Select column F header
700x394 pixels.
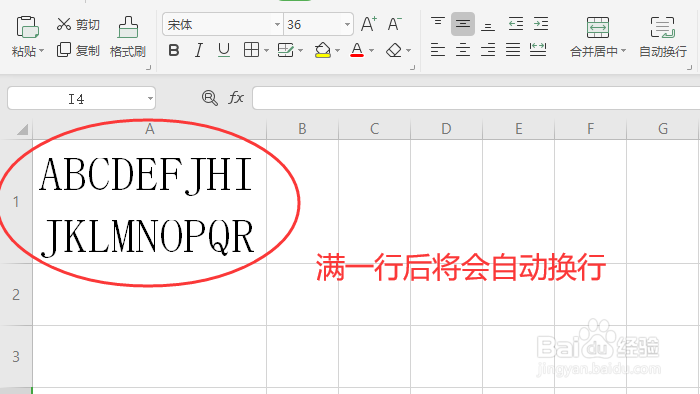tap(591, 129)
